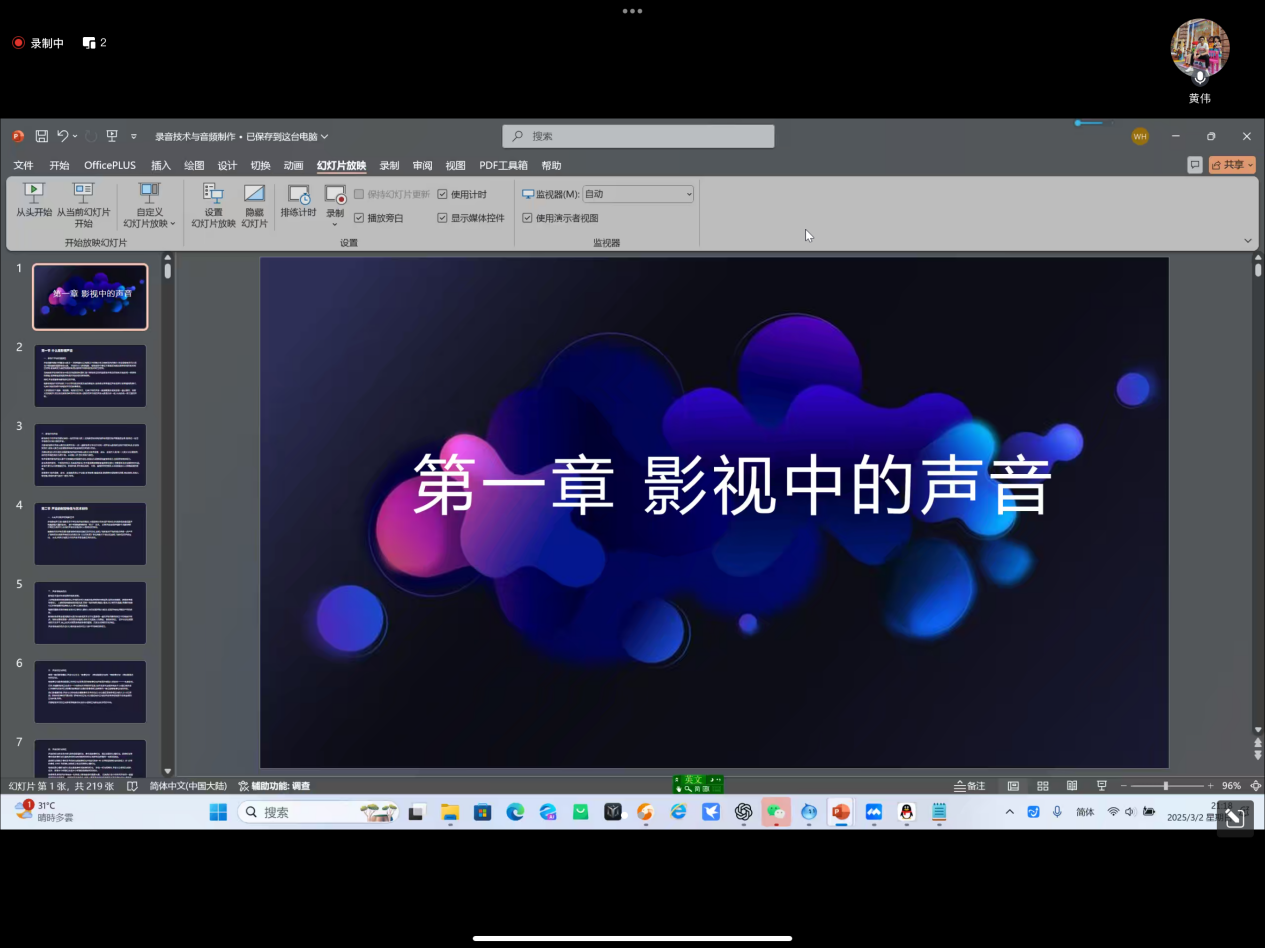The image size is (1265, 948).
Task: Uncheck the 使用计时 checkbox
Action: click(442, 194)
